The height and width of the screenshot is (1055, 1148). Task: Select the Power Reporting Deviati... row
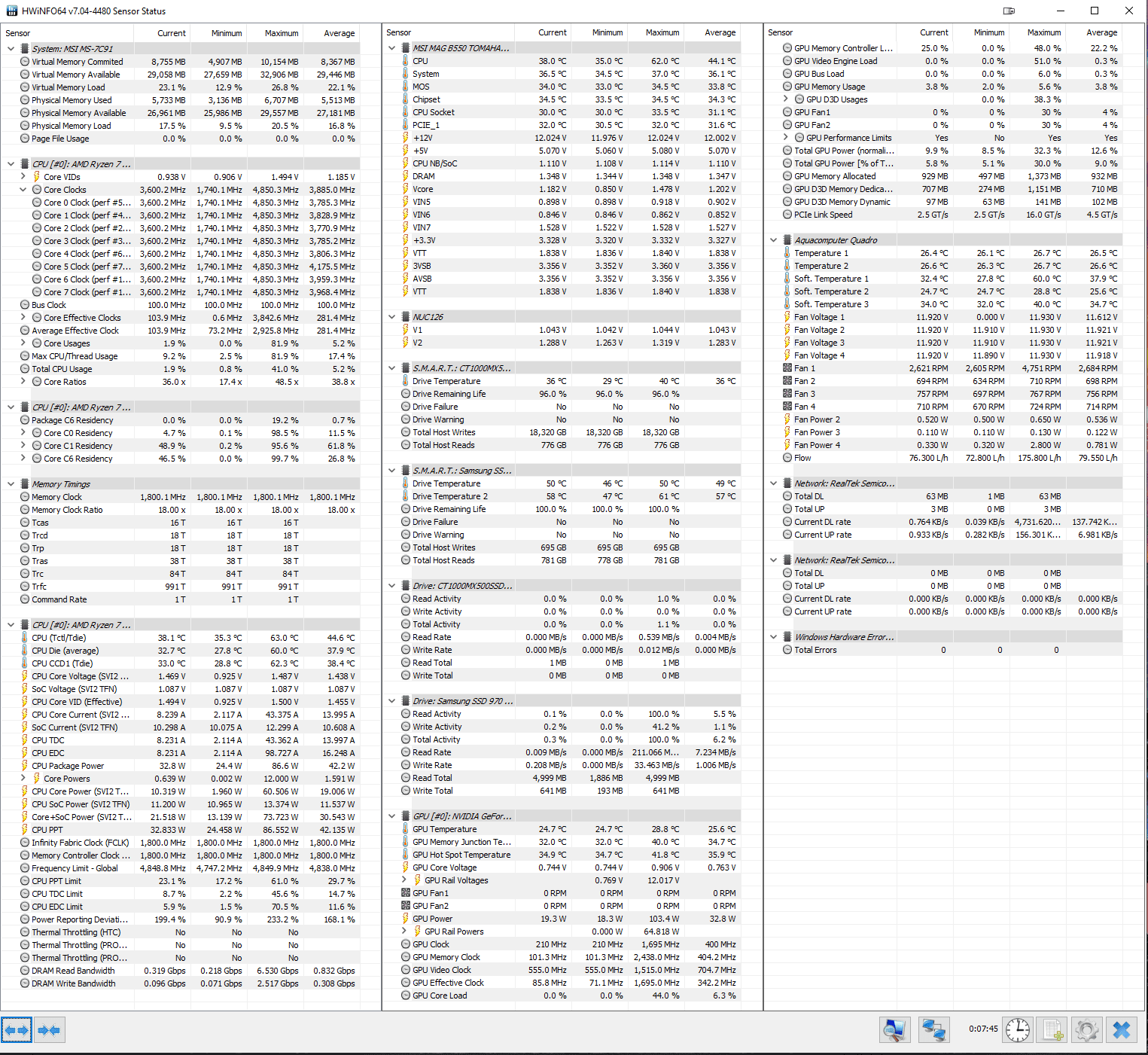(181, 919)
